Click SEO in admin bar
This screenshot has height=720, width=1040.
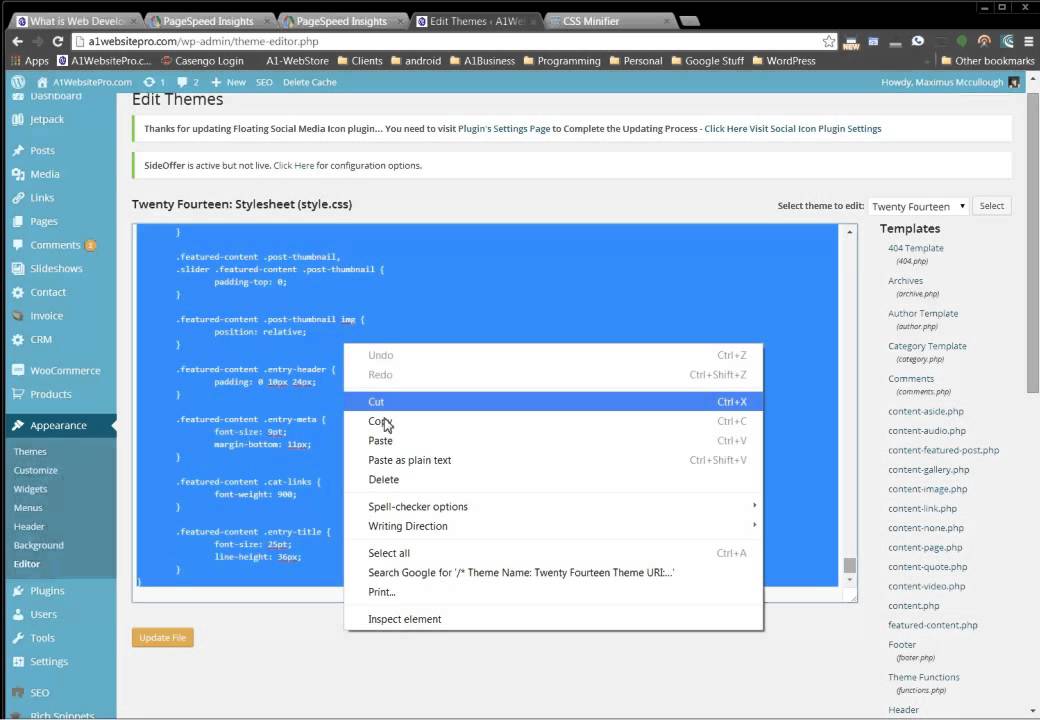(264, 82)
